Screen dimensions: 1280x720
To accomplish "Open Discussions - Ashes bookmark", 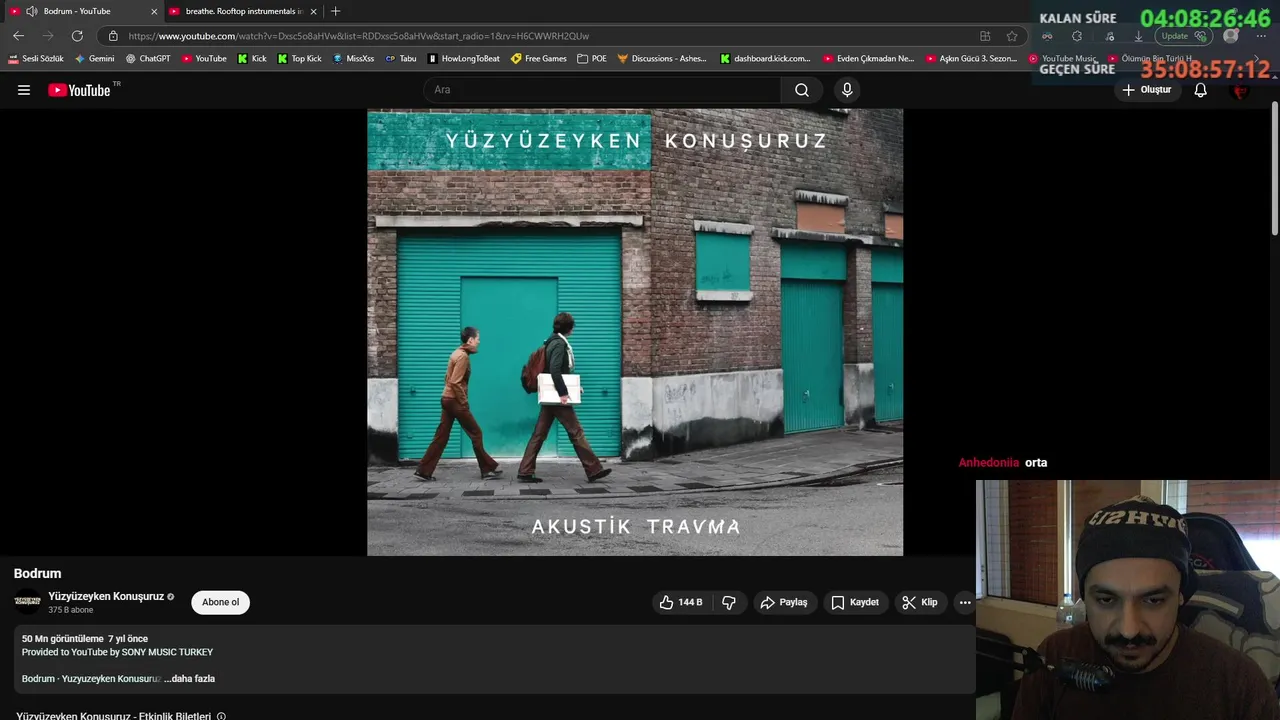I will [662, 59].
